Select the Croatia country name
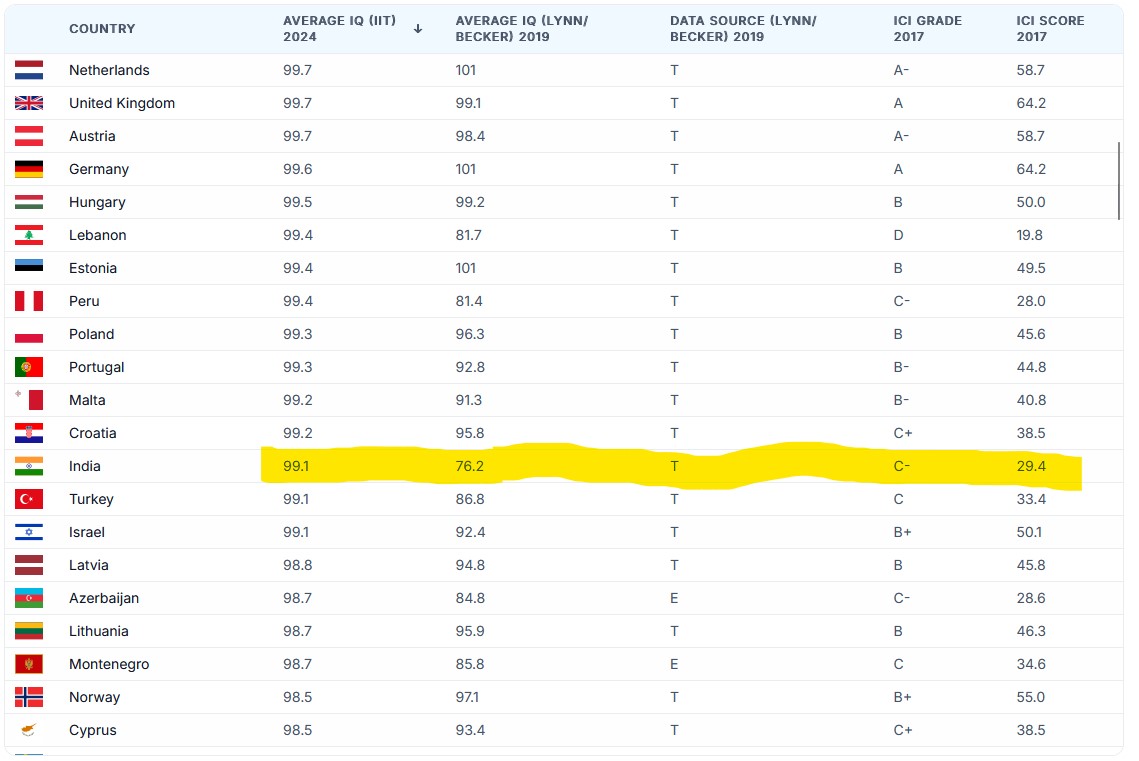 coord(92,433)
